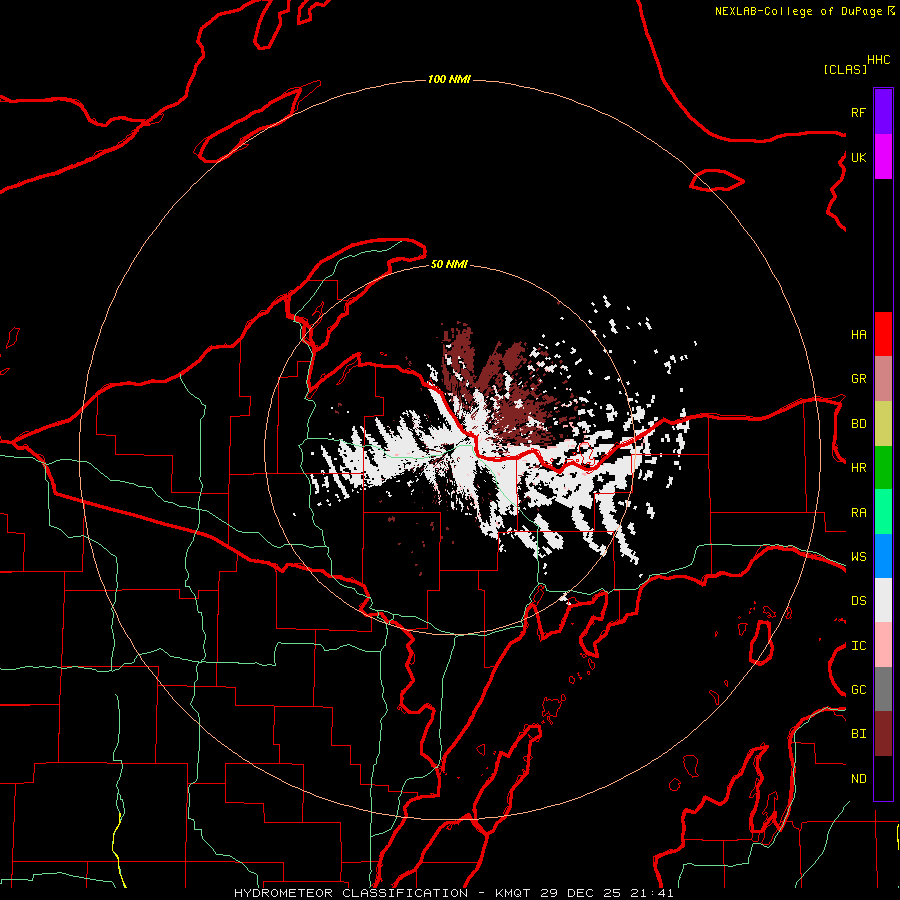Screen dimensions: 900x900
Task: Click the GR legend label
Action: pyautogui.click(x=858, y=379)
